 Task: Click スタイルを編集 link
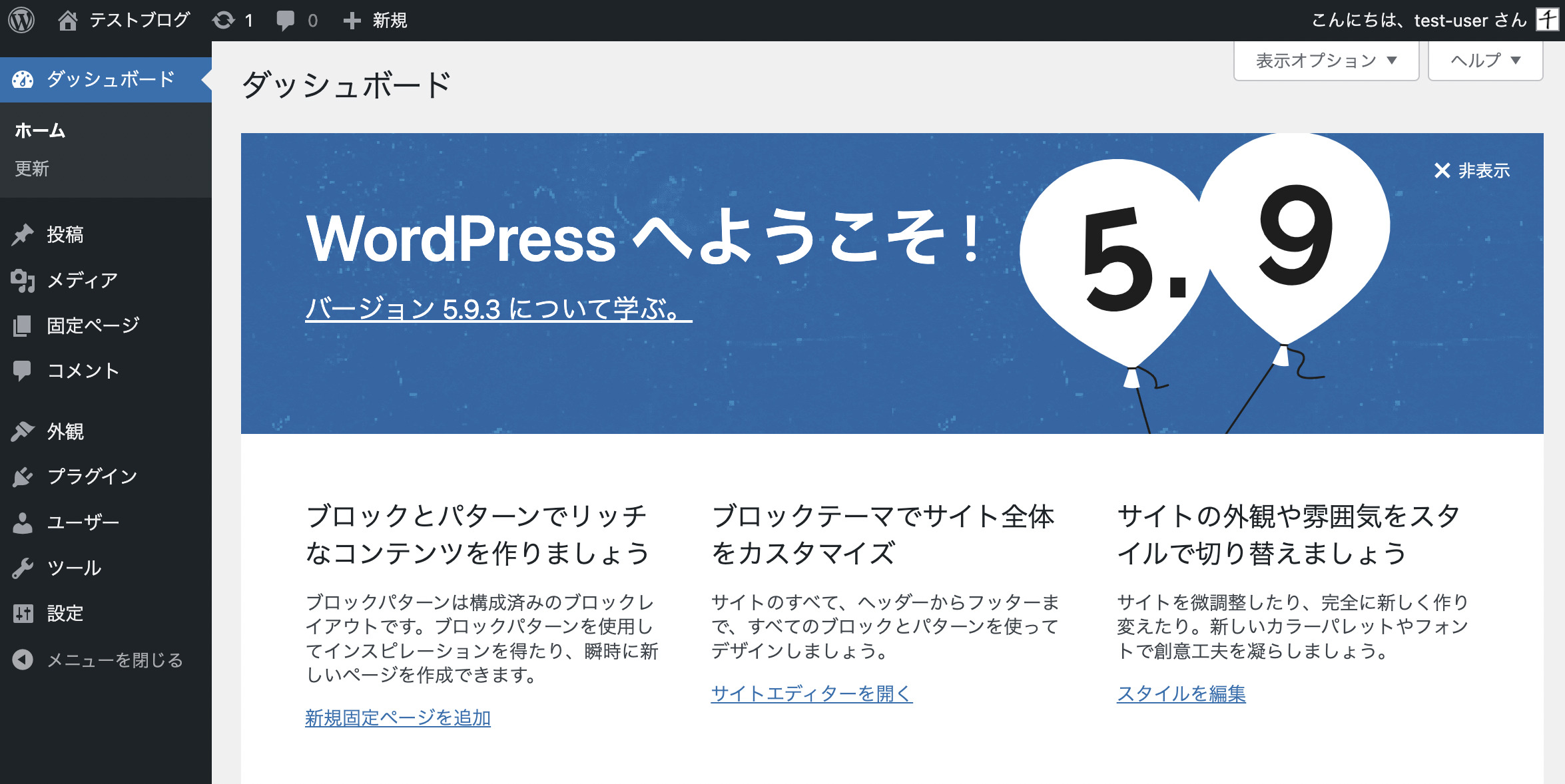[1181, 693]
